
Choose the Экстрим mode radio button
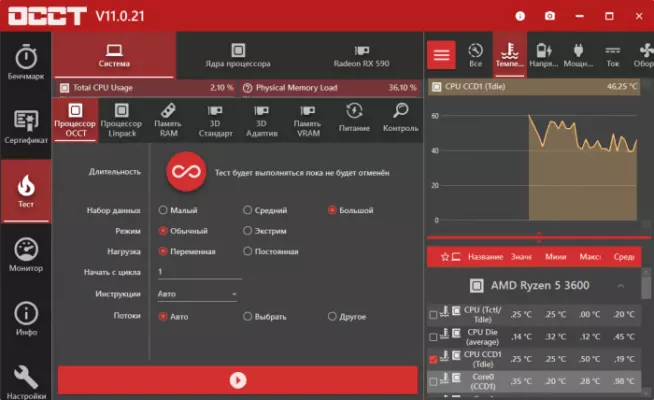[248, 231]
